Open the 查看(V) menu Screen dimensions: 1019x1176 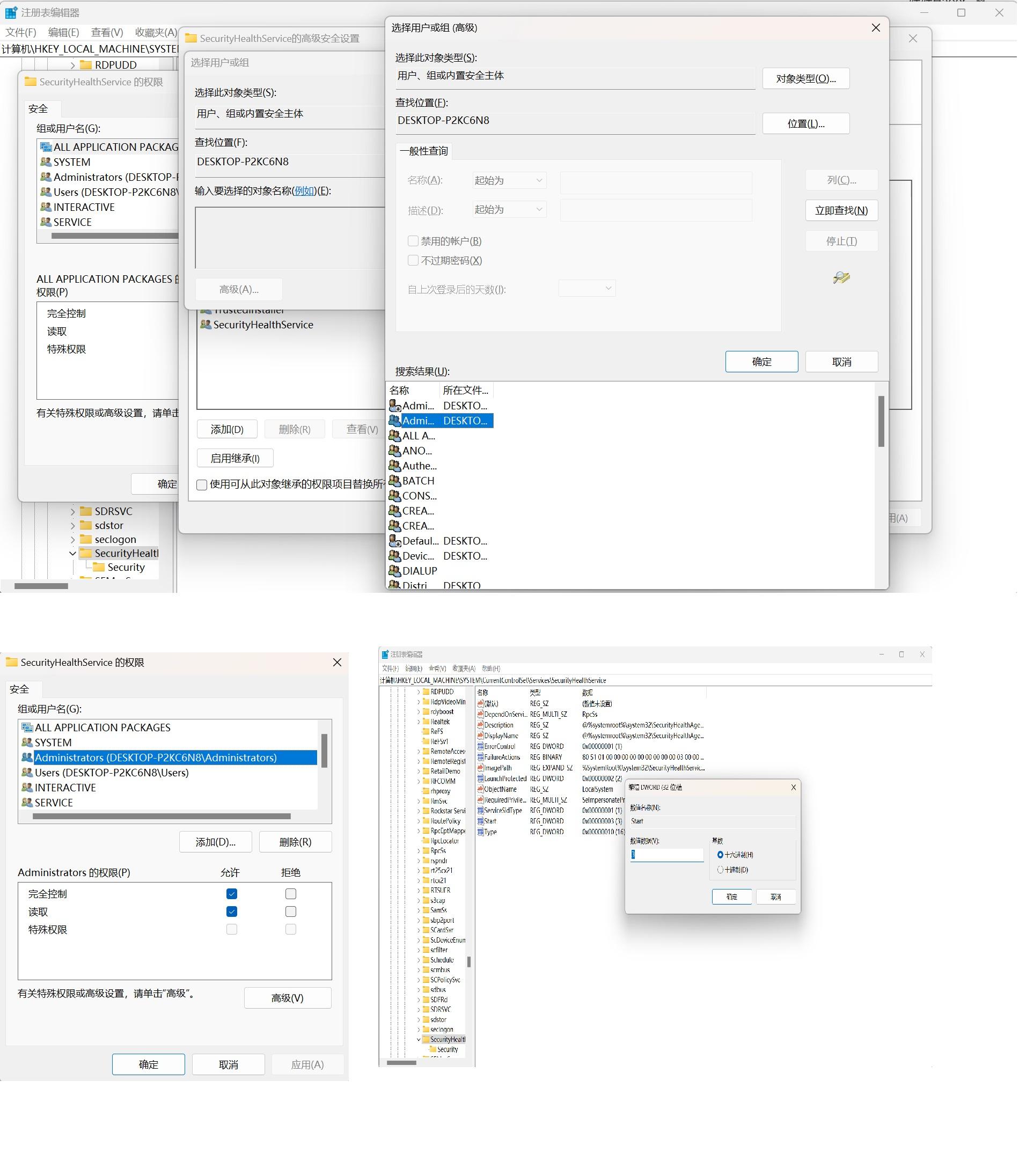coord(107,32)
